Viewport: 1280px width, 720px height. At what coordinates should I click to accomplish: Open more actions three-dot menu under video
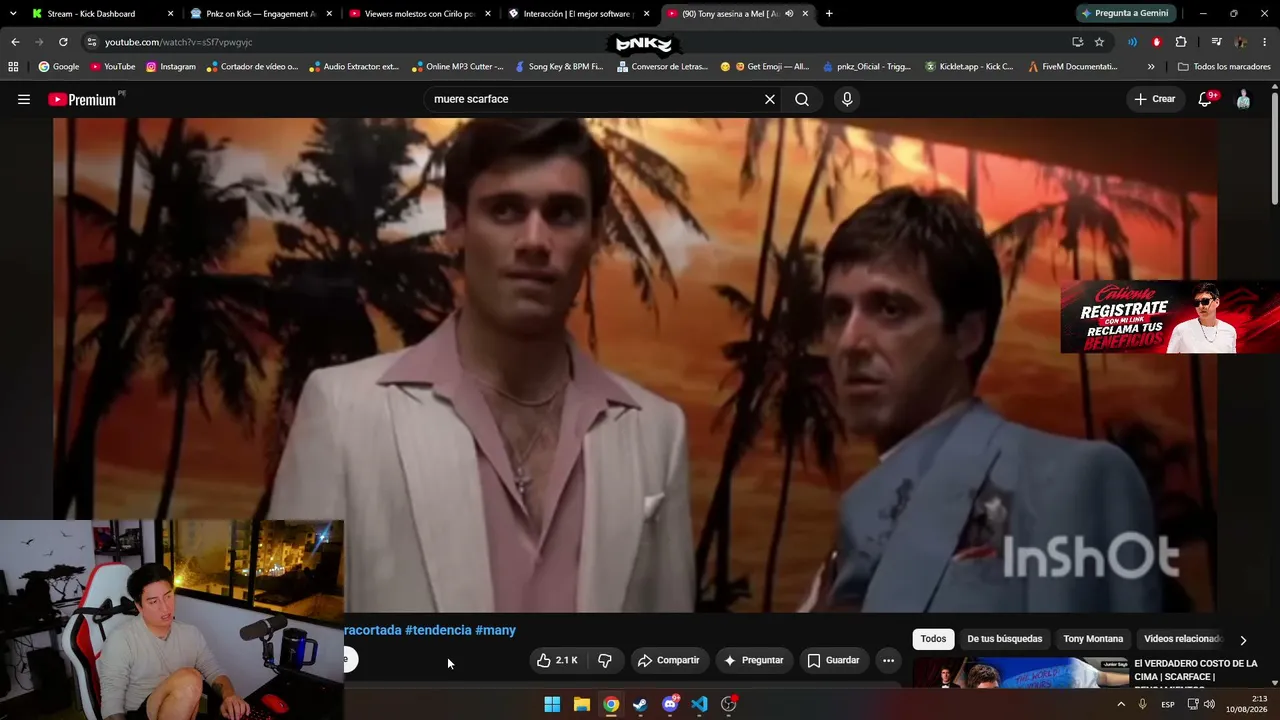888,660
